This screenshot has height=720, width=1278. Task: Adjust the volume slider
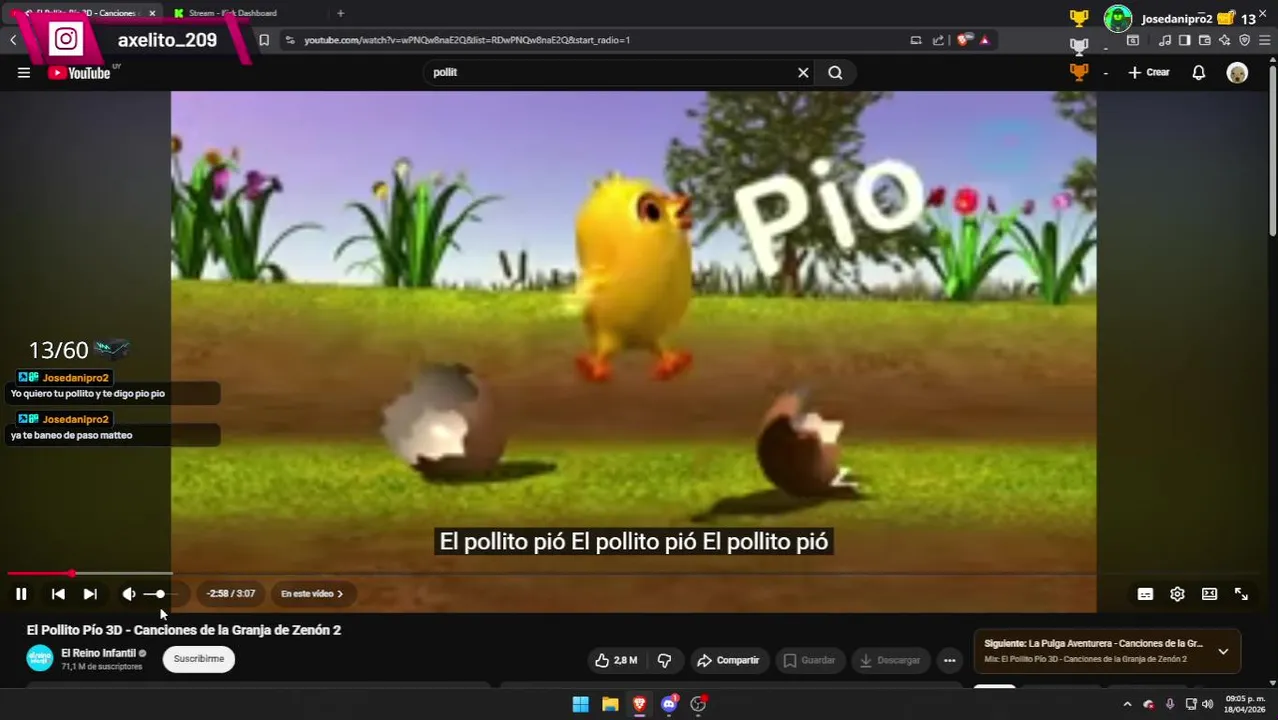click(x=160, y=594)
